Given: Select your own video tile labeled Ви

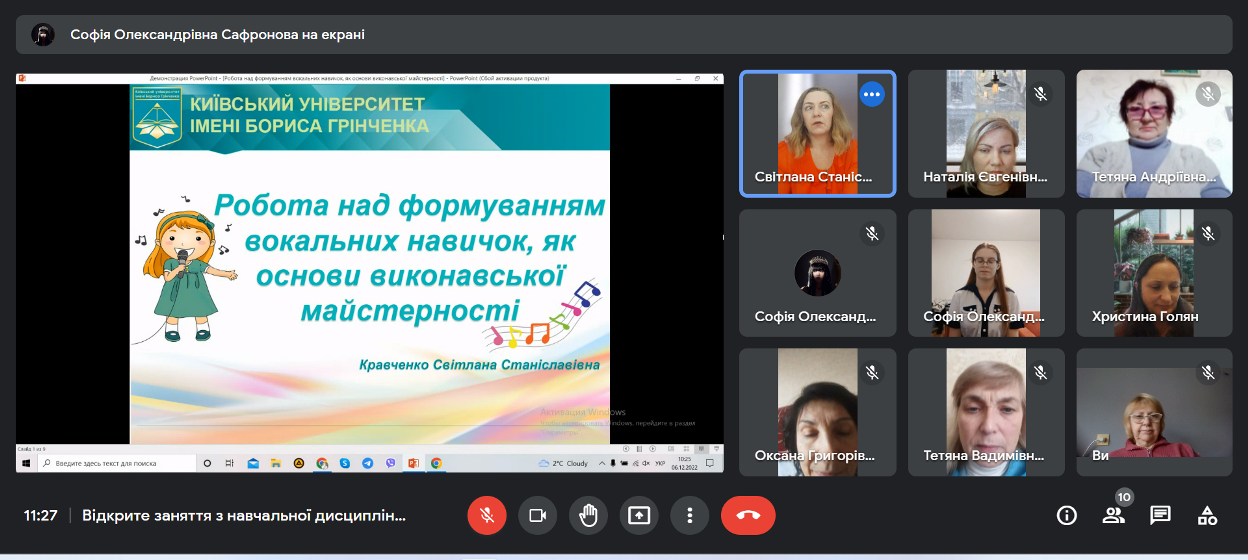Looking at the screenshot, I should 1154,411.
